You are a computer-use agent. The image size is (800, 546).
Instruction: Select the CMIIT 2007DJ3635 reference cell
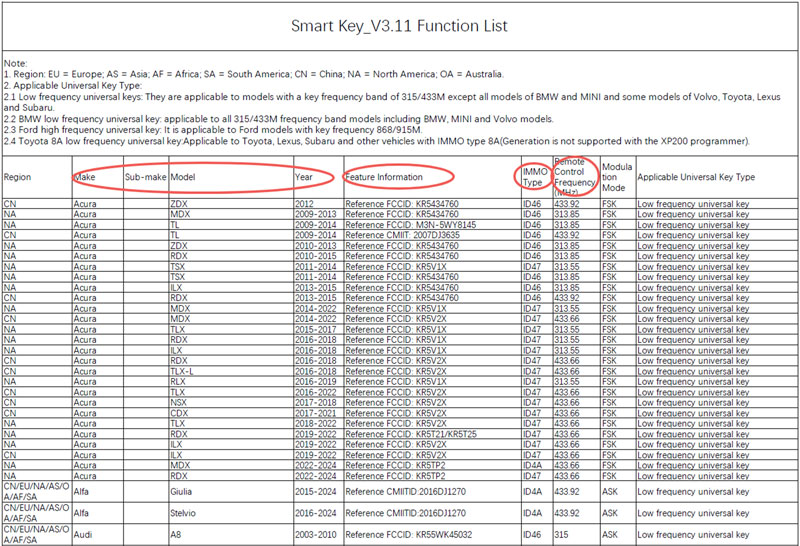pos(403,235)
